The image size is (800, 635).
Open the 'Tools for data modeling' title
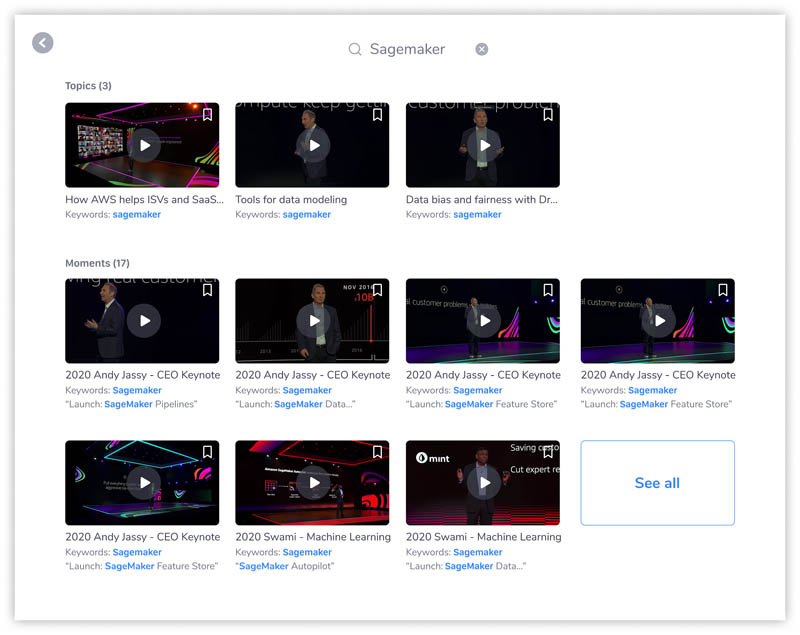[x=291, y=199]
